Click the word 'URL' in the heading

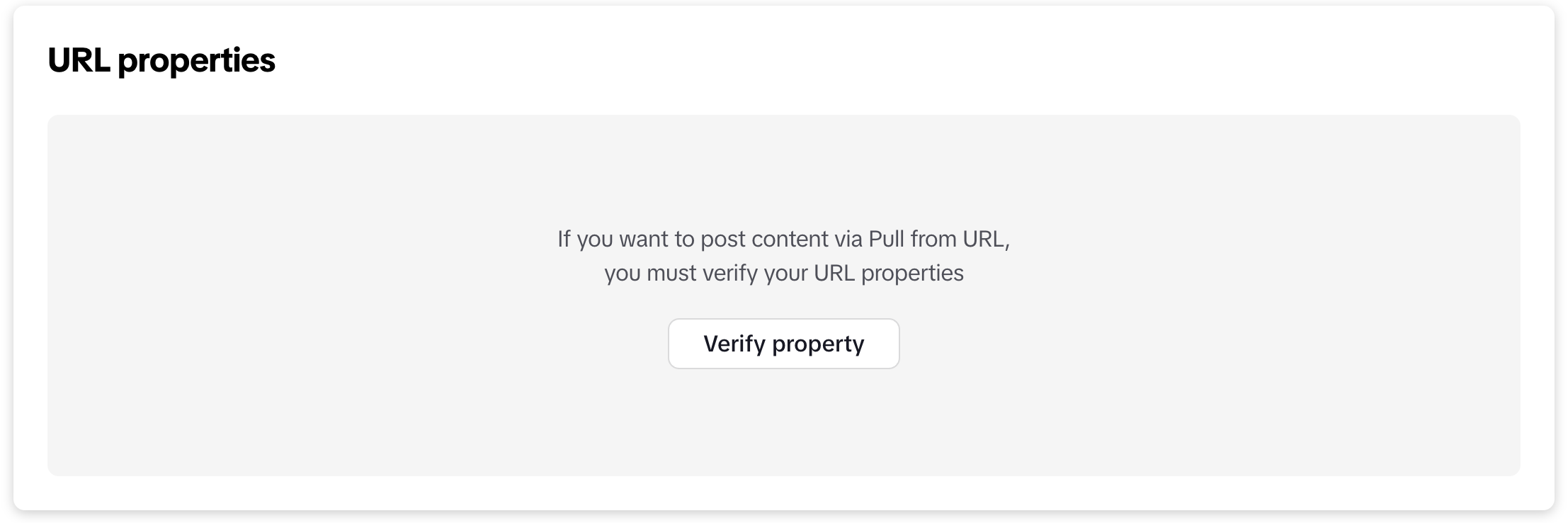(79, 60)
